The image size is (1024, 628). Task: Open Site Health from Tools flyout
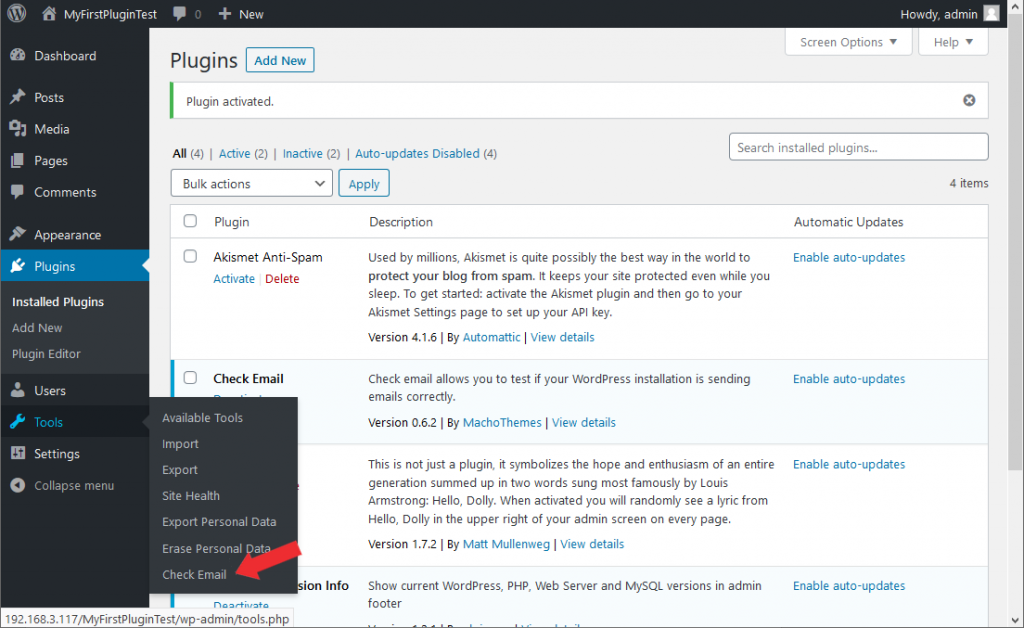pyautogui.click(x=191, y=496)
